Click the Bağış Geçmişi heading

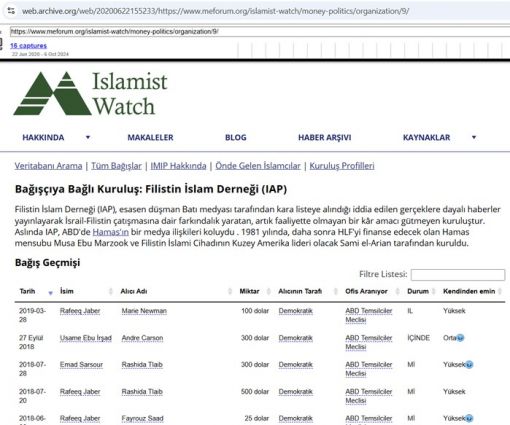point(48,263)
